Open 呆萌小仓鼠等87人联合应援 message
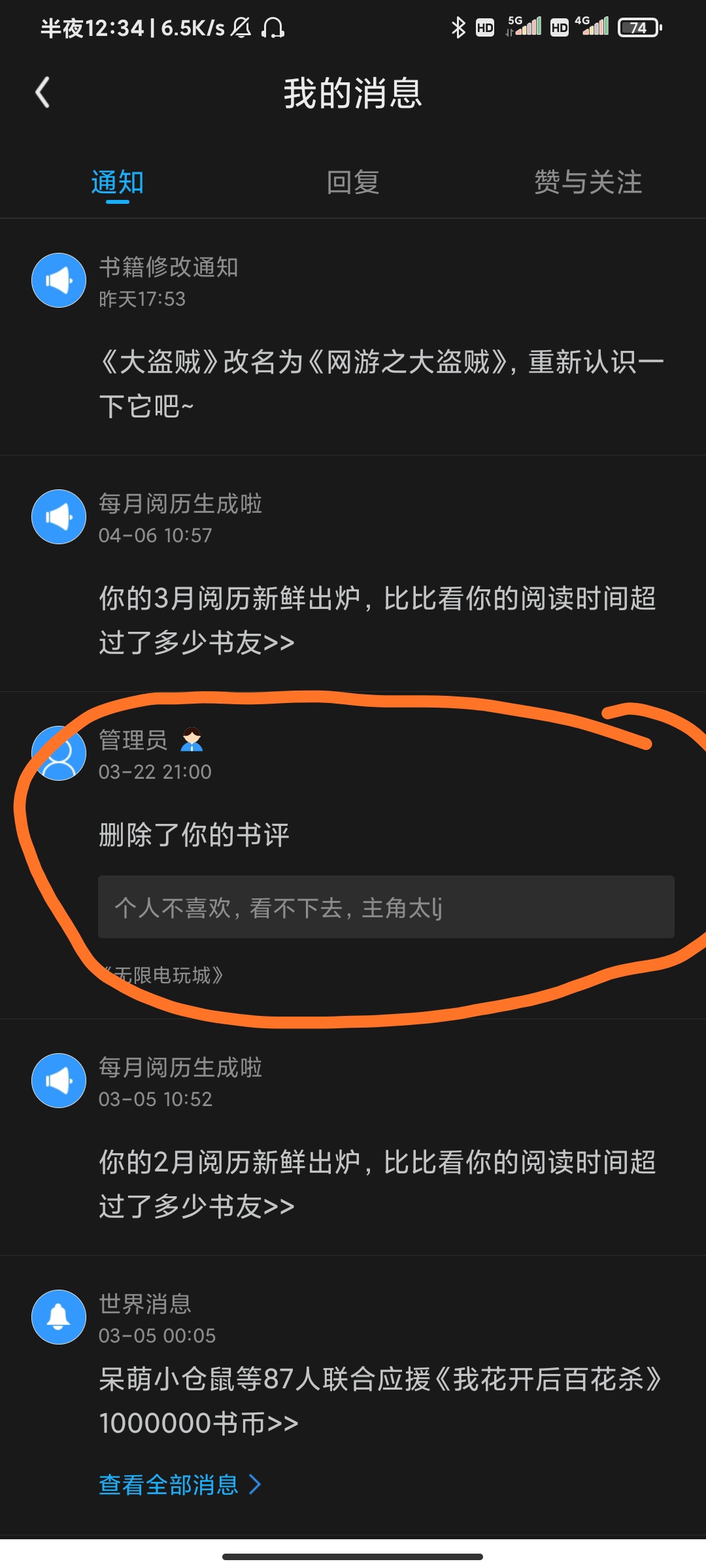This screenshot has width=706, height=1568. (x=380, y=1401)
